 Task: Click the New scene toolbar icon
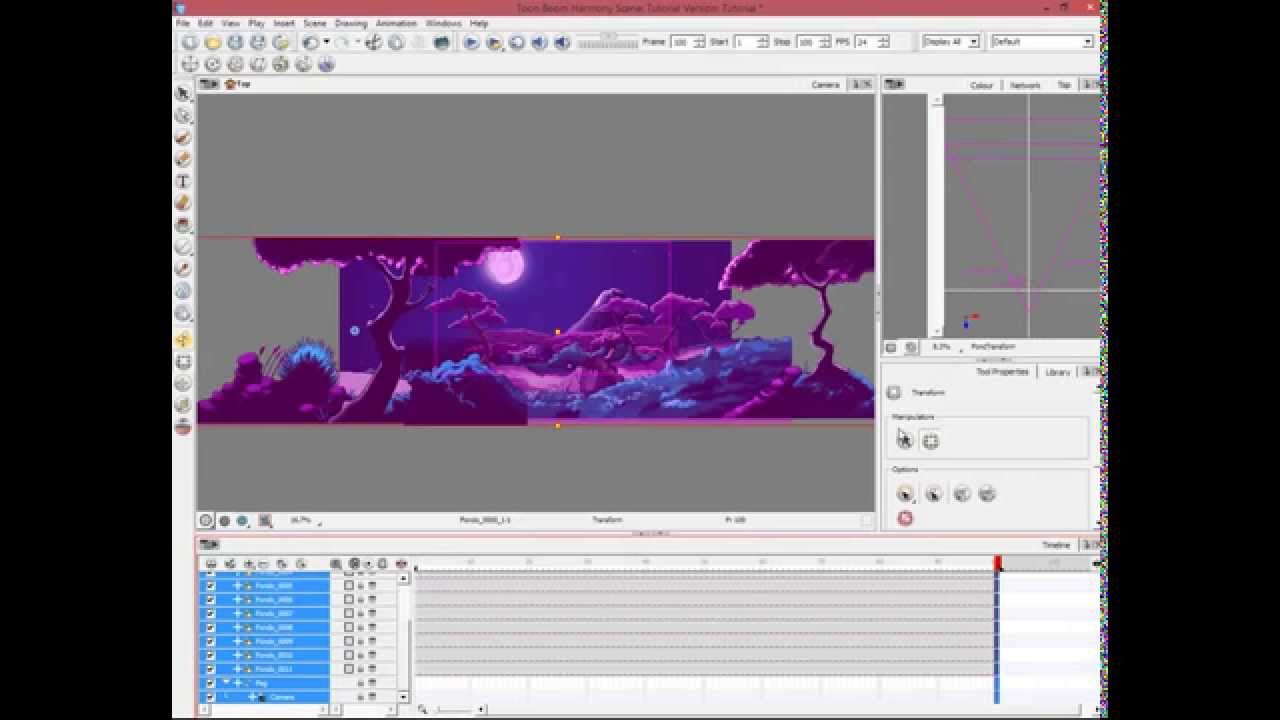pyautogui.click(x=190, y=42)
